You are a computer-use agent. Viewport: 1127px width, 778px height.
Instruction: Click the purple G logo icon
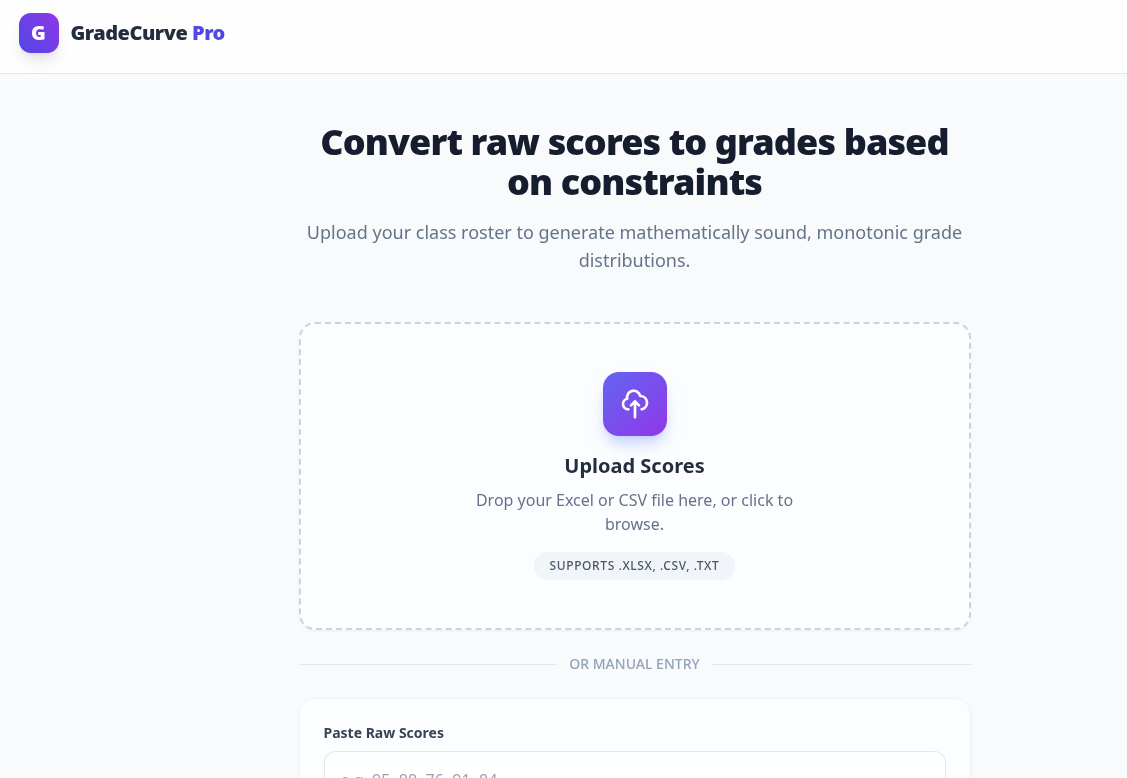[x=39, y=33]
